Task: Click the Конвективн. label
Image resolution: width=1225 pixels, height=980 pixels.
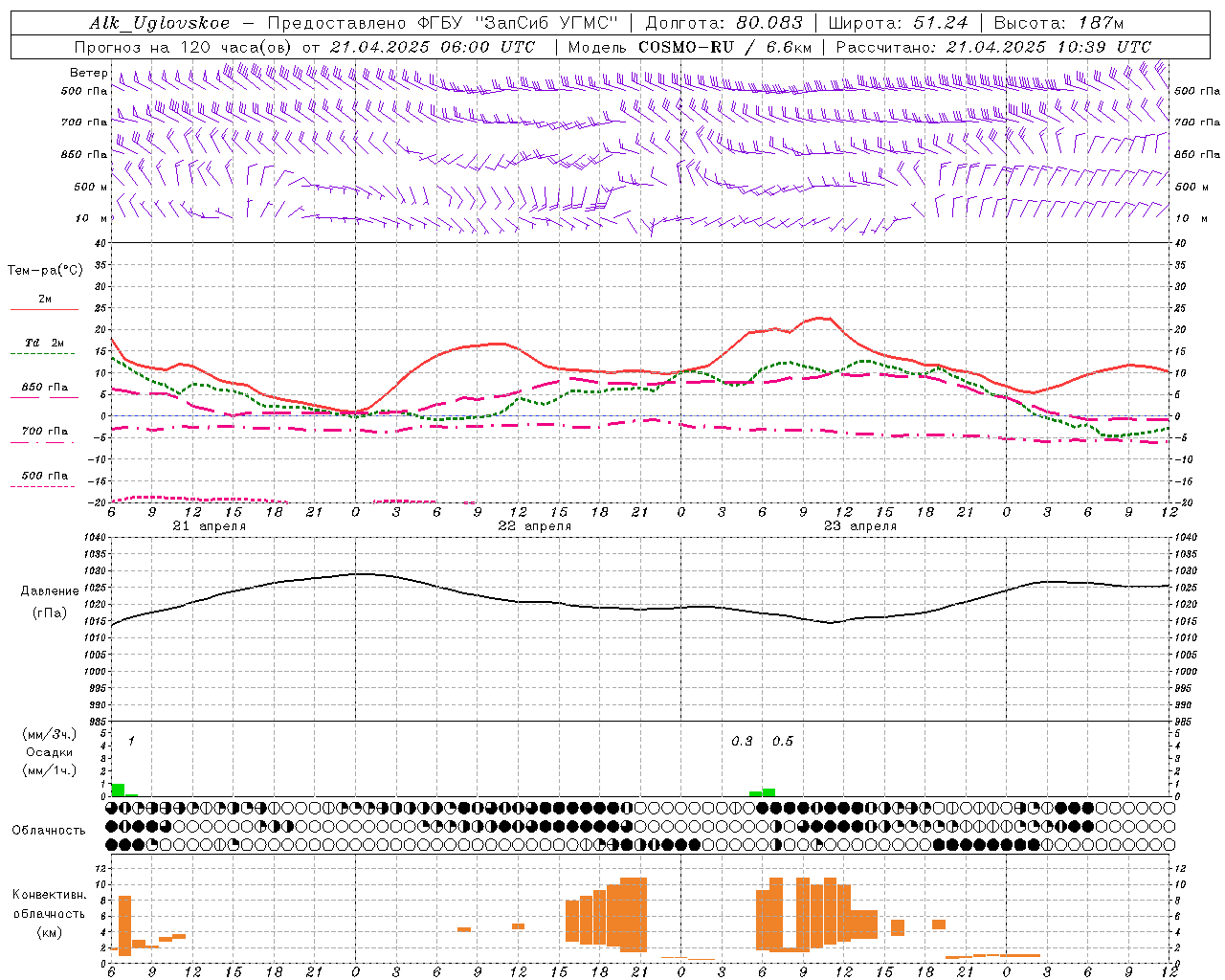Action: (50, 895)
